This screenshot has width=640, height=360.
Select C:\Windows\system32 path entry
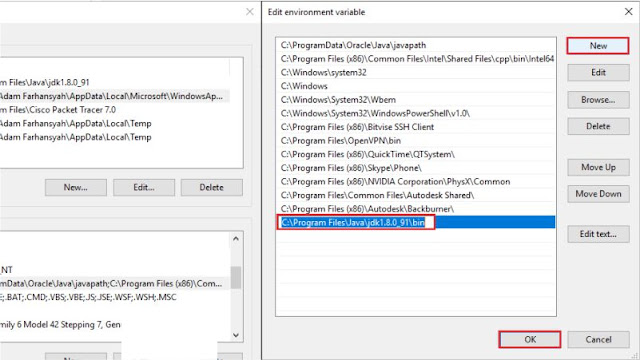pos(416,72)
